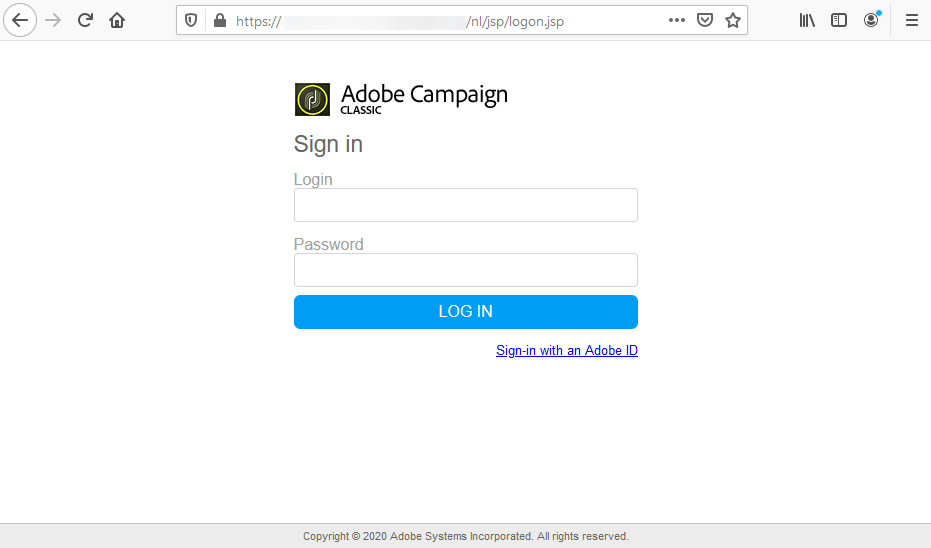931x548 pixels.
Task: Toggle the browser sidebar
Action: (838, 20)
